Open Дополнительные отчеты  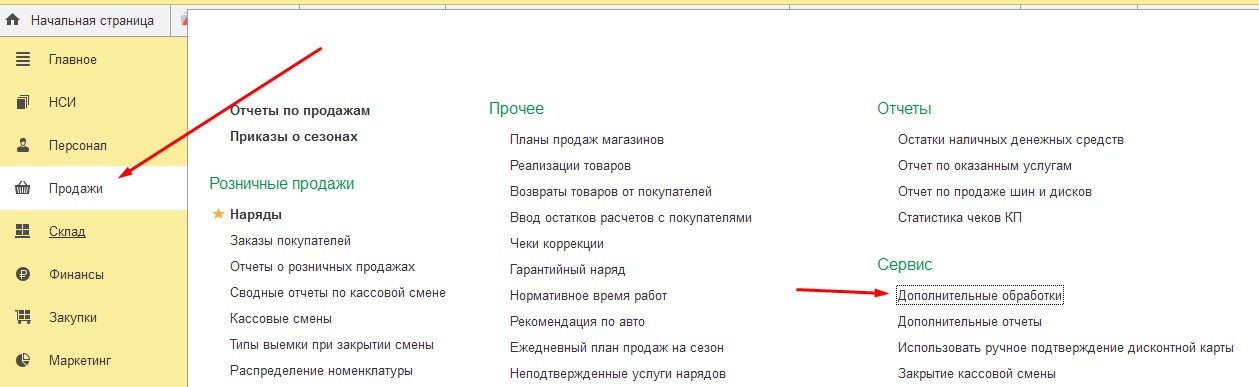[x=970, y=322]
